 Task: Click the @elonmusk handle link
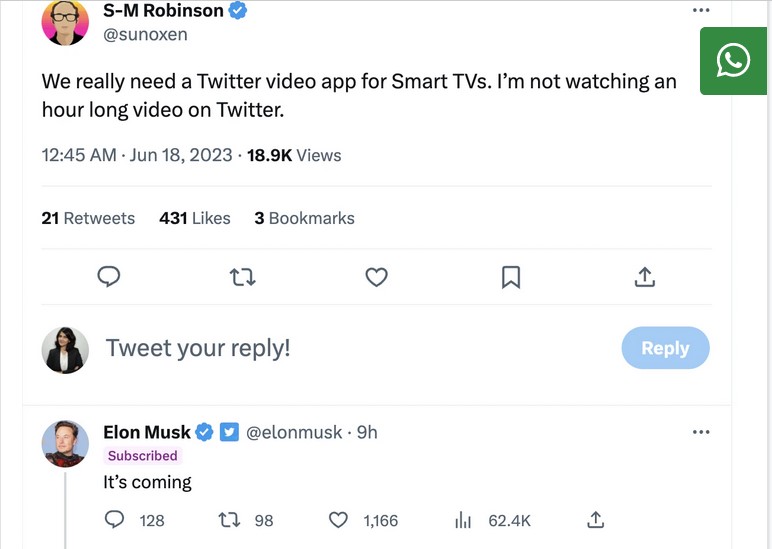pyautogui.click(x=295, y=432)
